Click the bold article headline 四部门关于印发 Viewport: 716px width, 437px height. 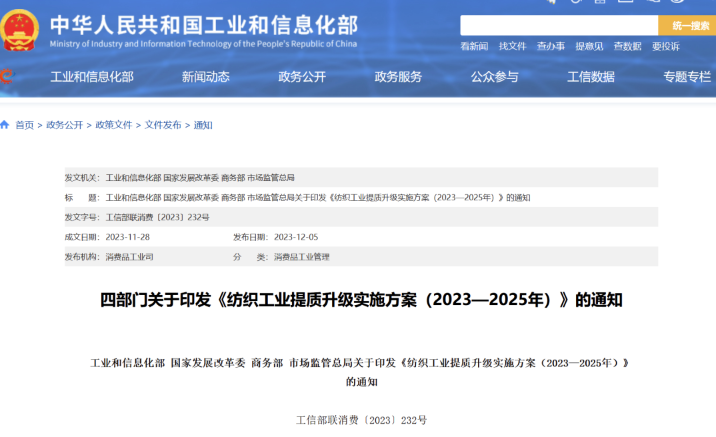[x=361, y=300]
